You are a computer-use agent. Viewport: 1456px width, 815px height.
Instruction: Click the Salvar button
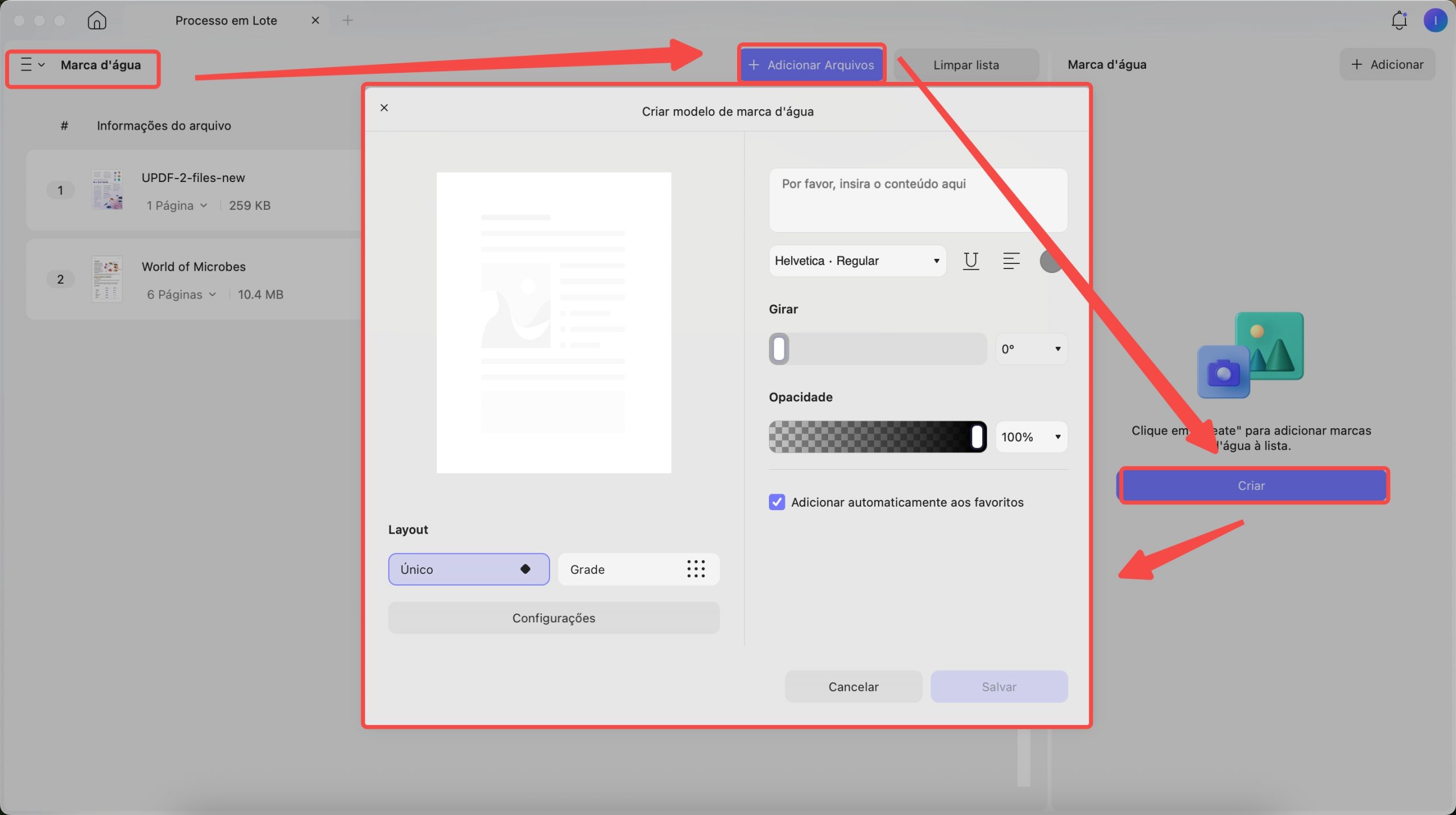click(999, 686)
